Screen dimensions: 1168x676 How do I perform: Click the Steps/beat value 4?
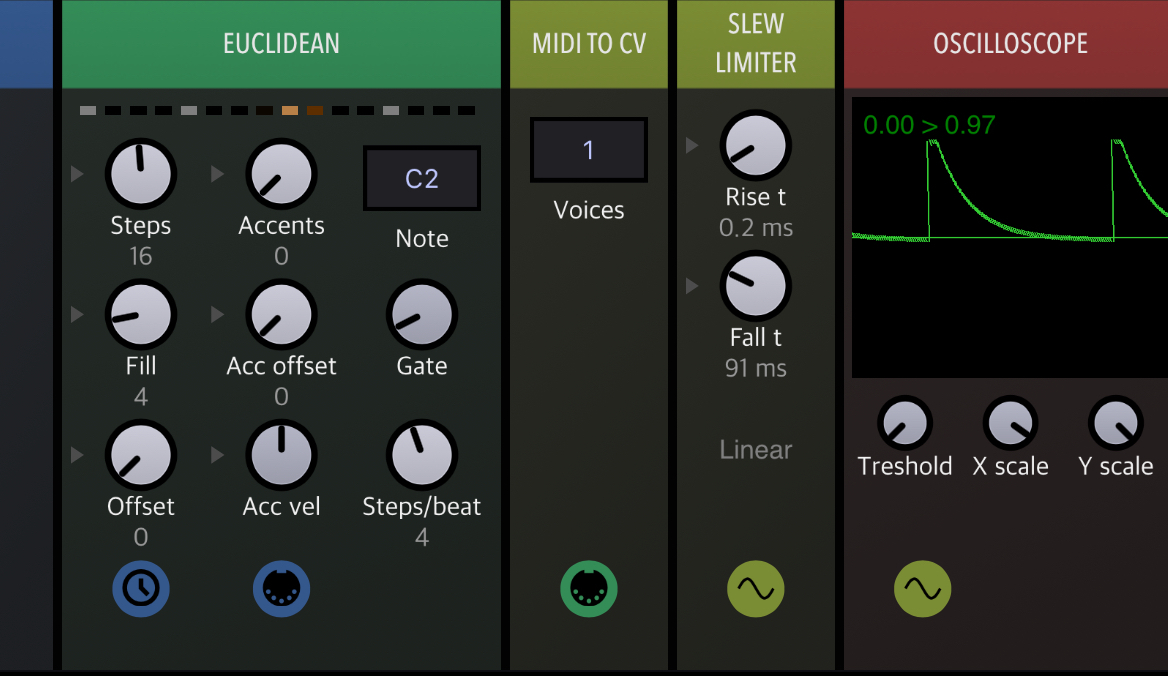[x=422, y=537]
